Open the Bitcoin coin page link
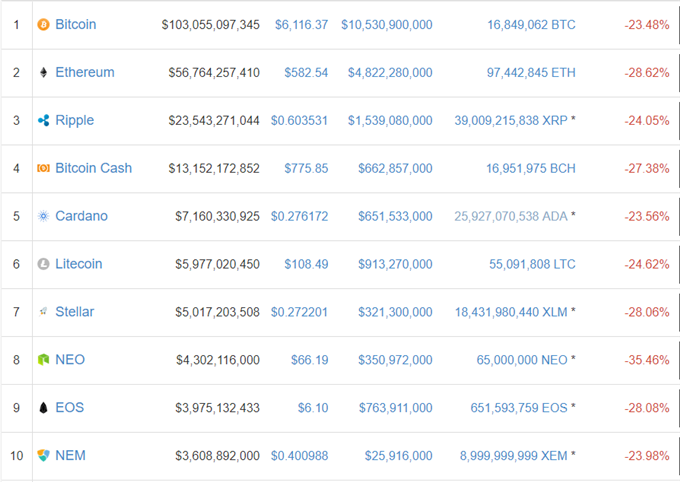Viewport: 680px width, 482px height. click(x=76, y=24)
